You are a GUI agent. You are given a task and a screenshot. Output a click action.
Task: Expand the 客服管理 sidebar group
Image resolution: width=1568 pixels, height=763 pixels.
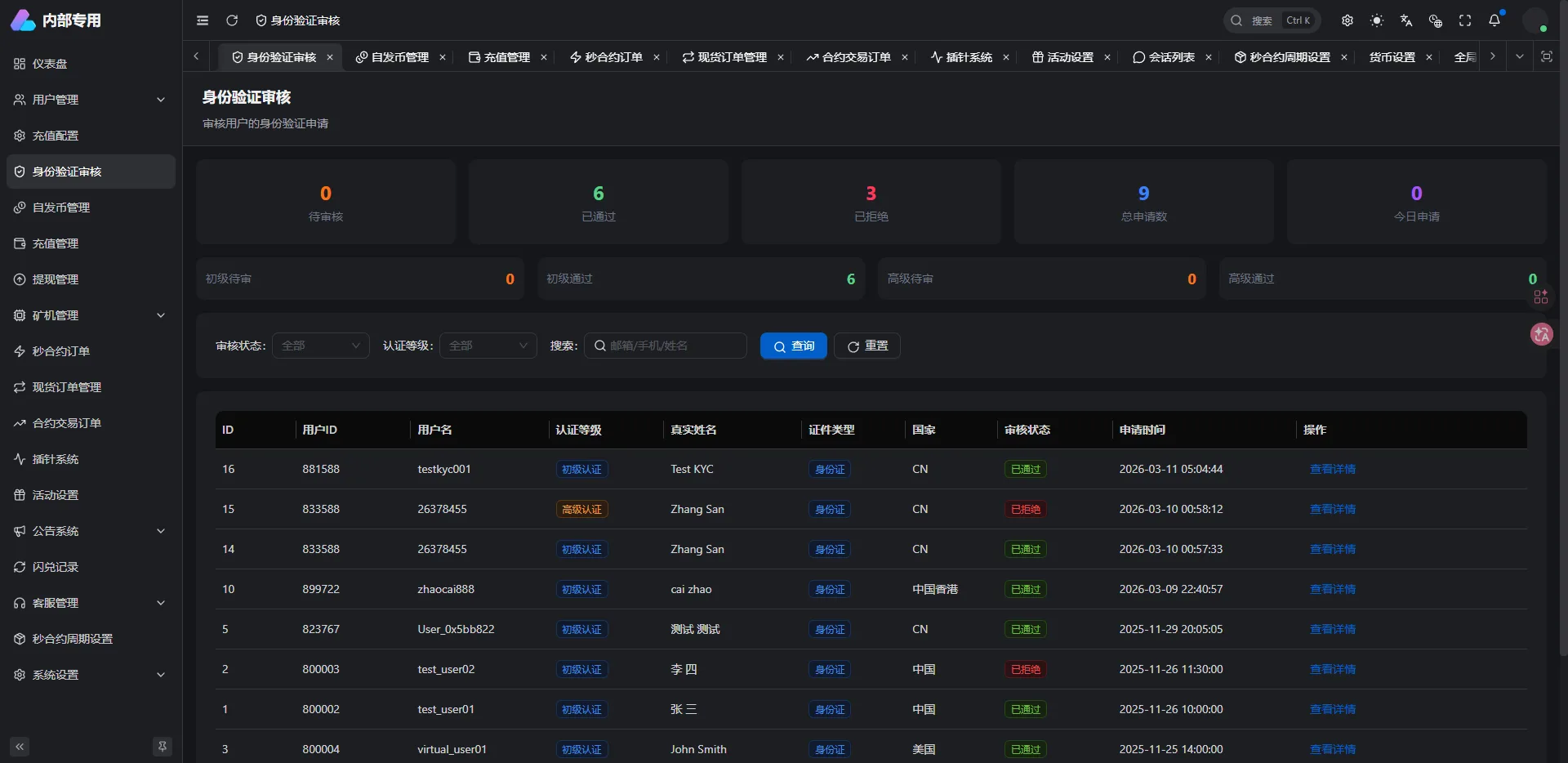point(91,603)
